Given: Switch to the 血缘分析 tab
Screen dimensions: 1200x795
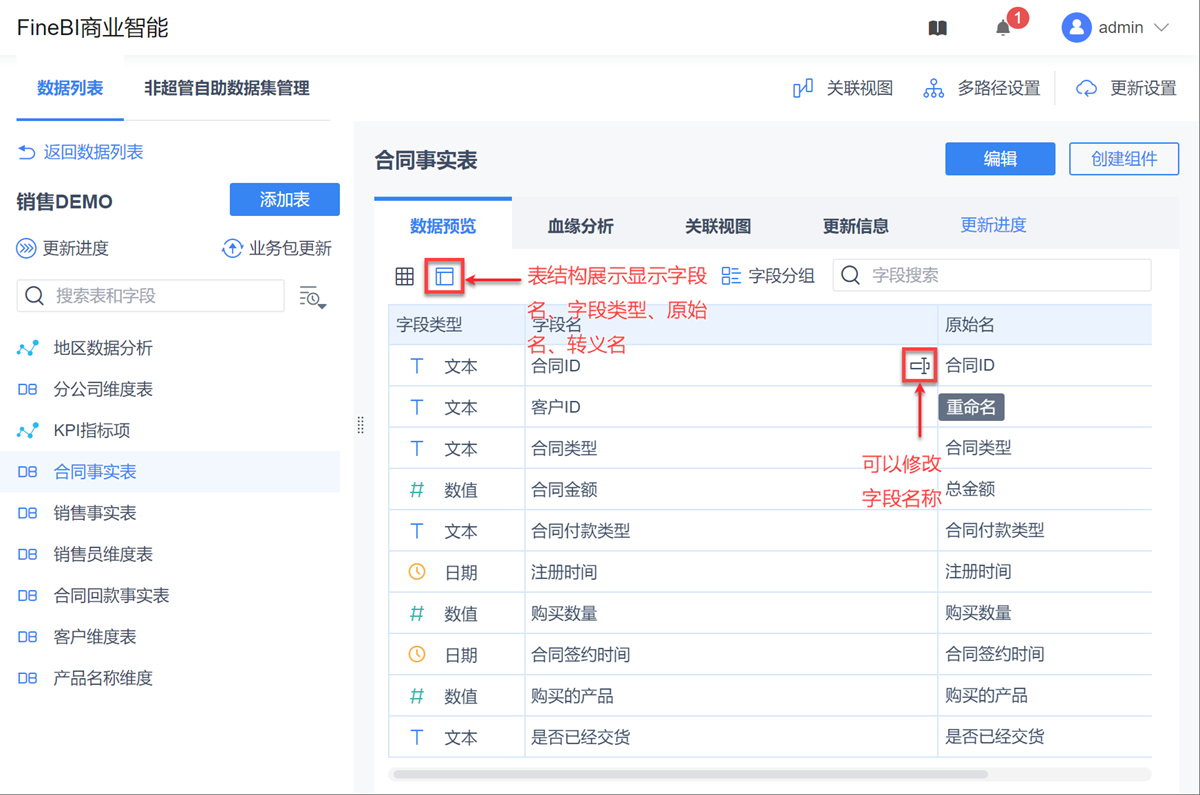Looking at the screenshot, I should pos(580,226).
